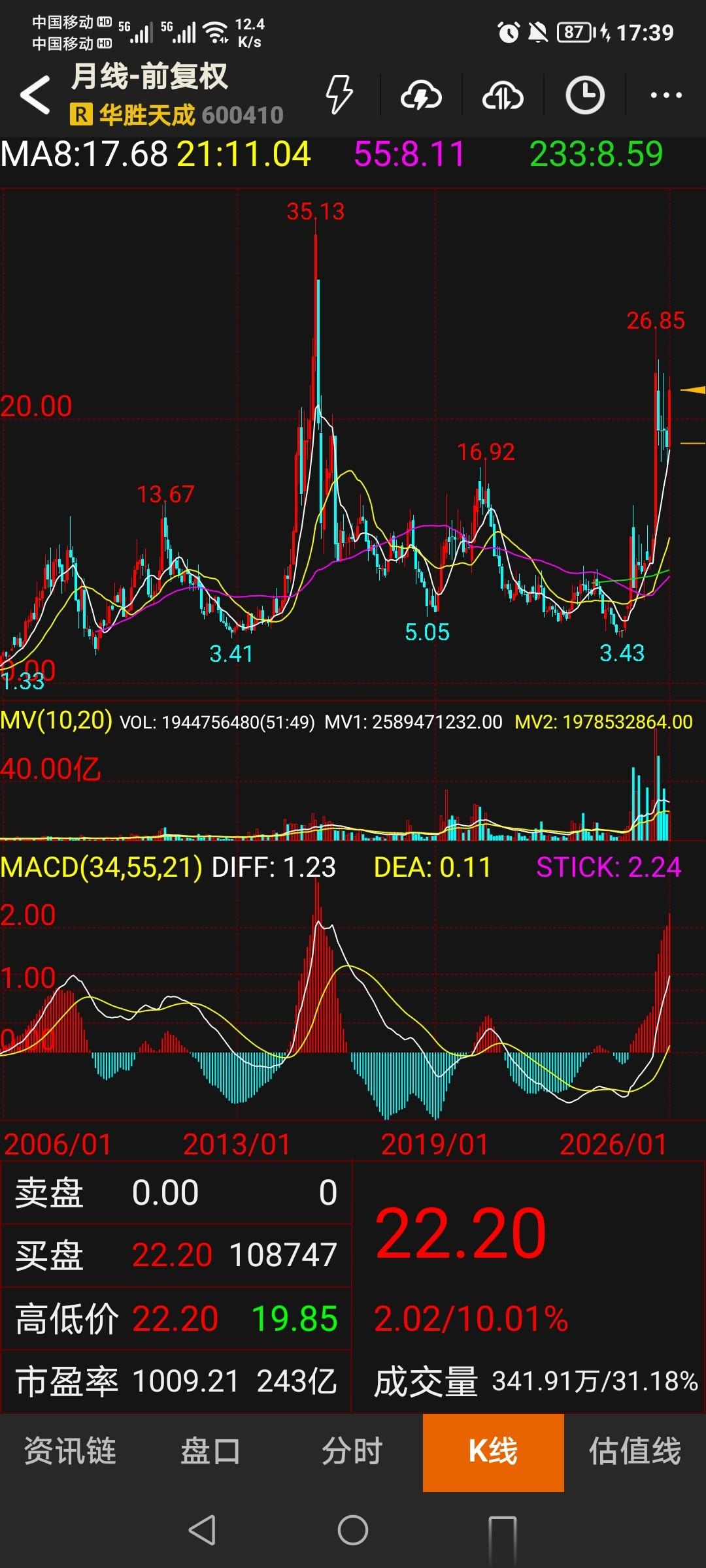Tap the yellow R margin badge

click(80, 115)
